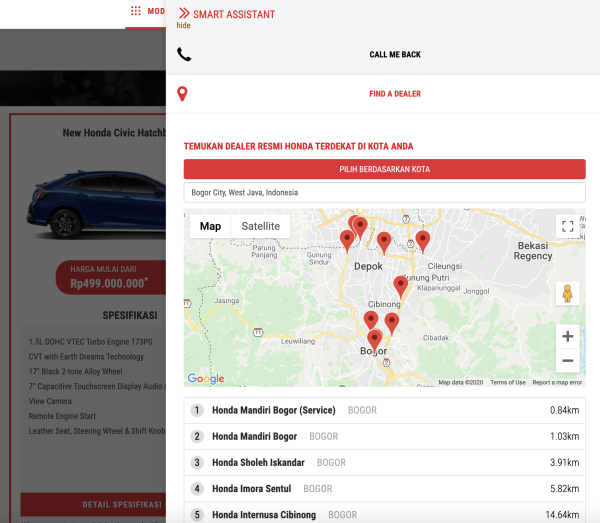600x523 pixels.
Task: Click the Smart Assistant title
Action: [234, 15]
